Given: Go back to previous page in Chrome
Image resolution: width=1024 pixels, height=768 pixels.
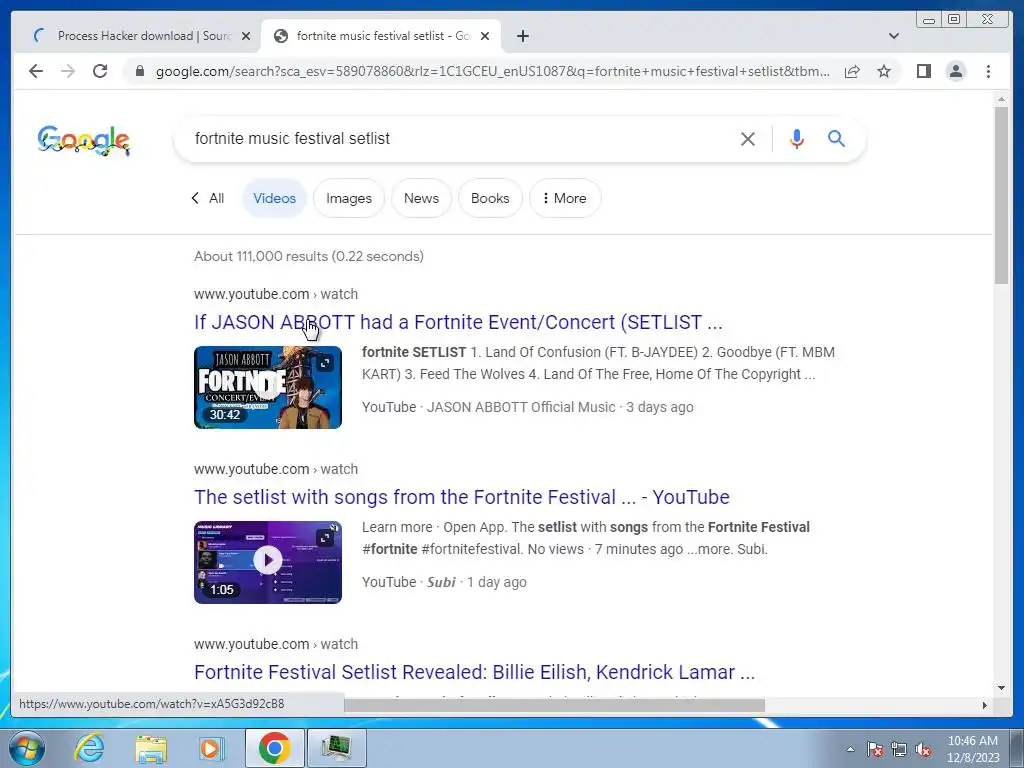Looking at the screenshot, I should (x=36, y=71).
